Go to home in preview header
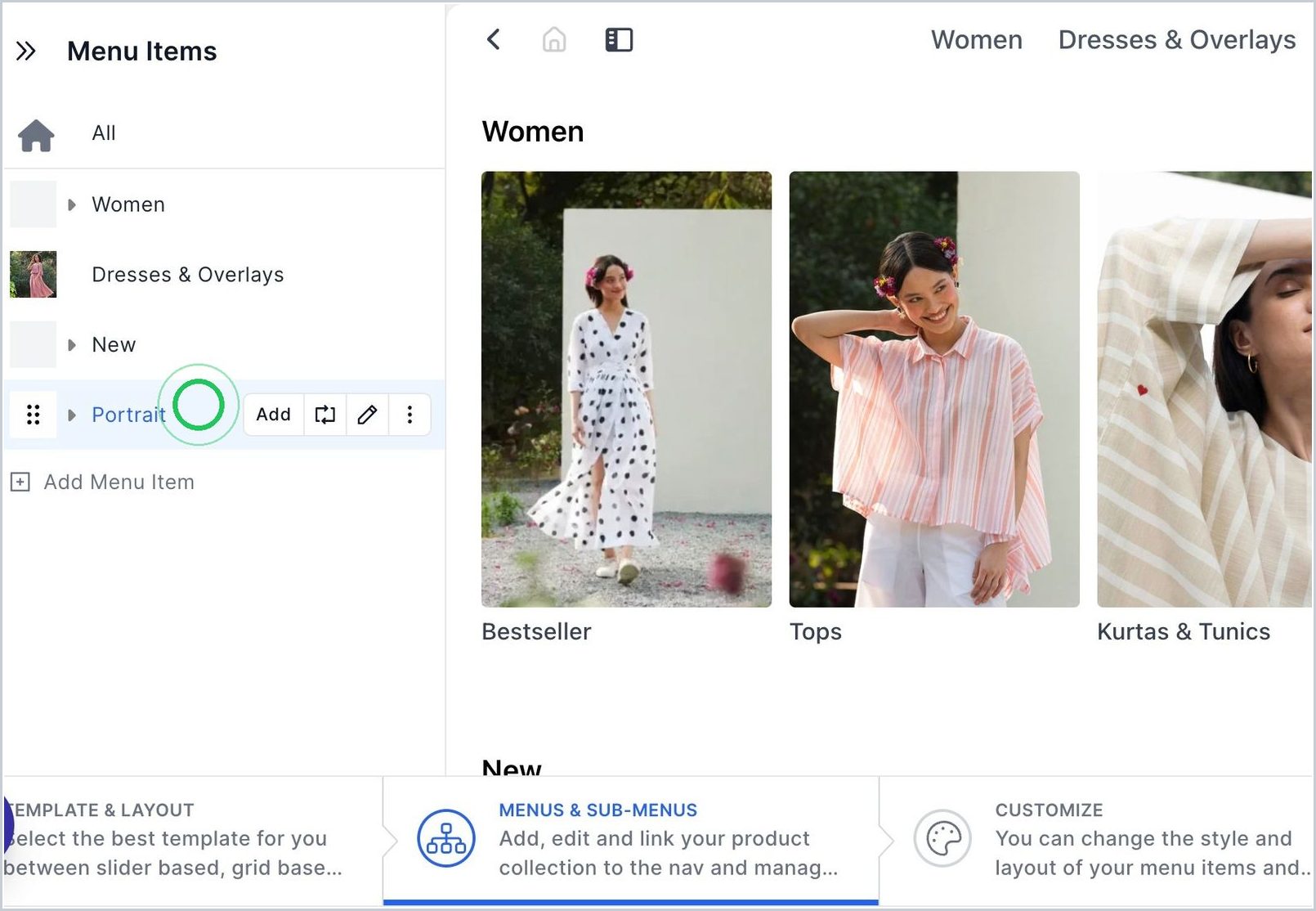 554,39
